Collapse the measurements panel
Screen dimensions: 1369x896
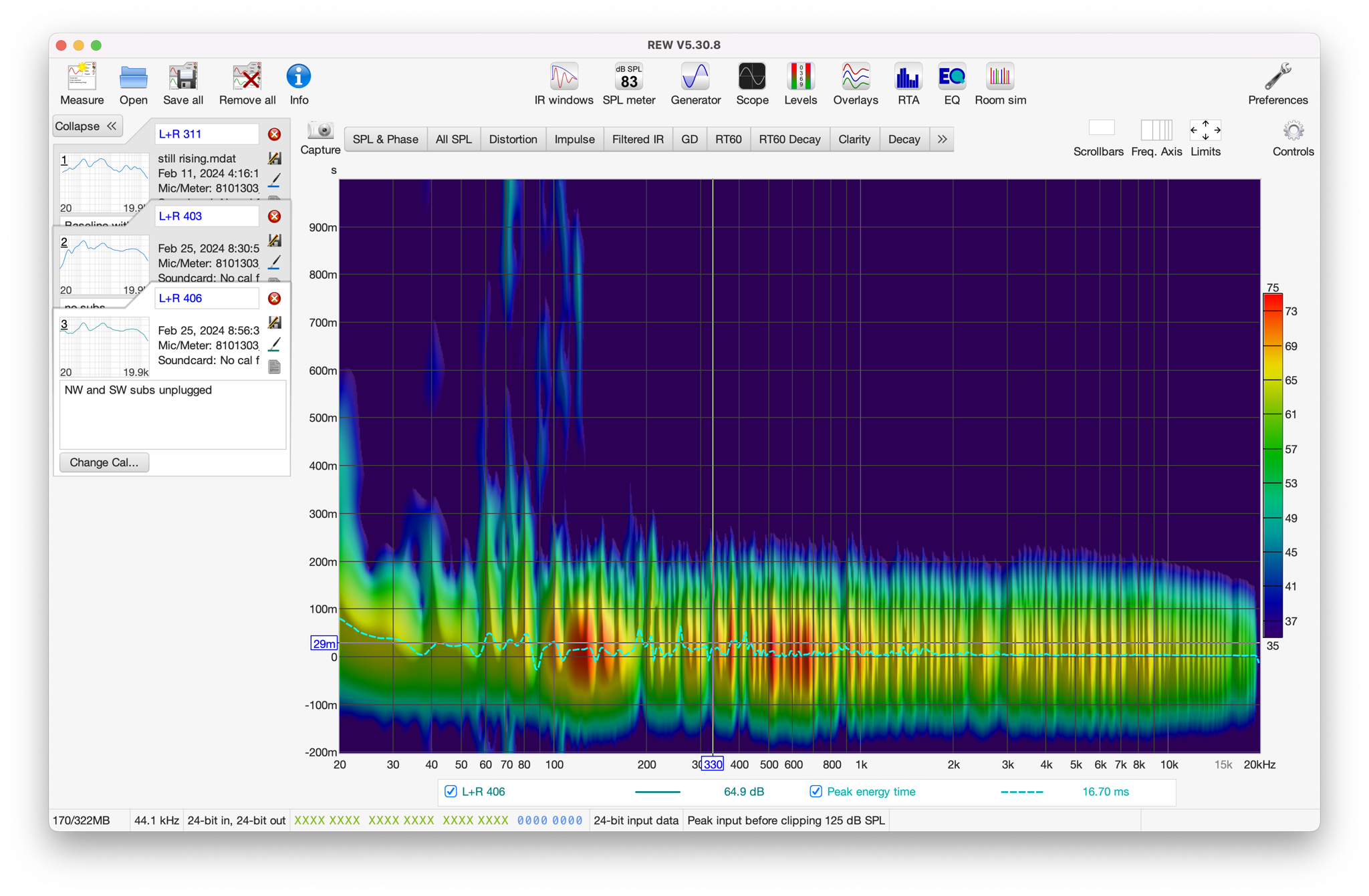[x=87, y=126]
